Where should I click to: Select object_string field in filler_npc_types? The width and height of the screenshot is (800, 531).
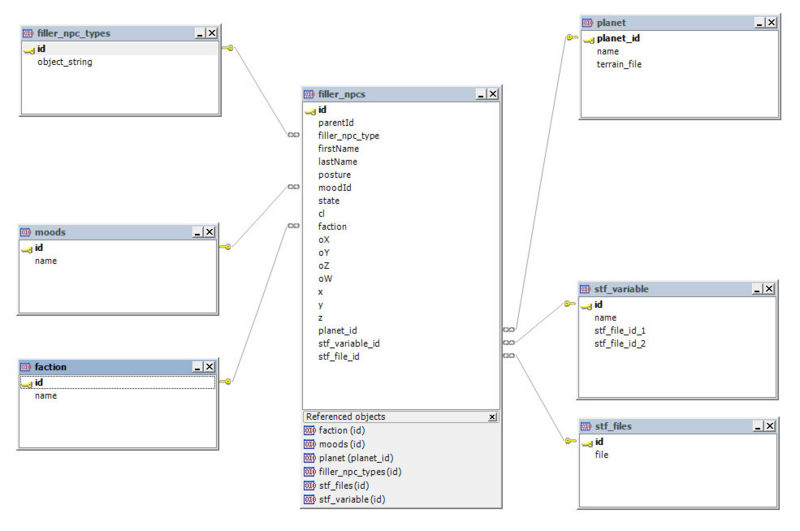(65, 61)
